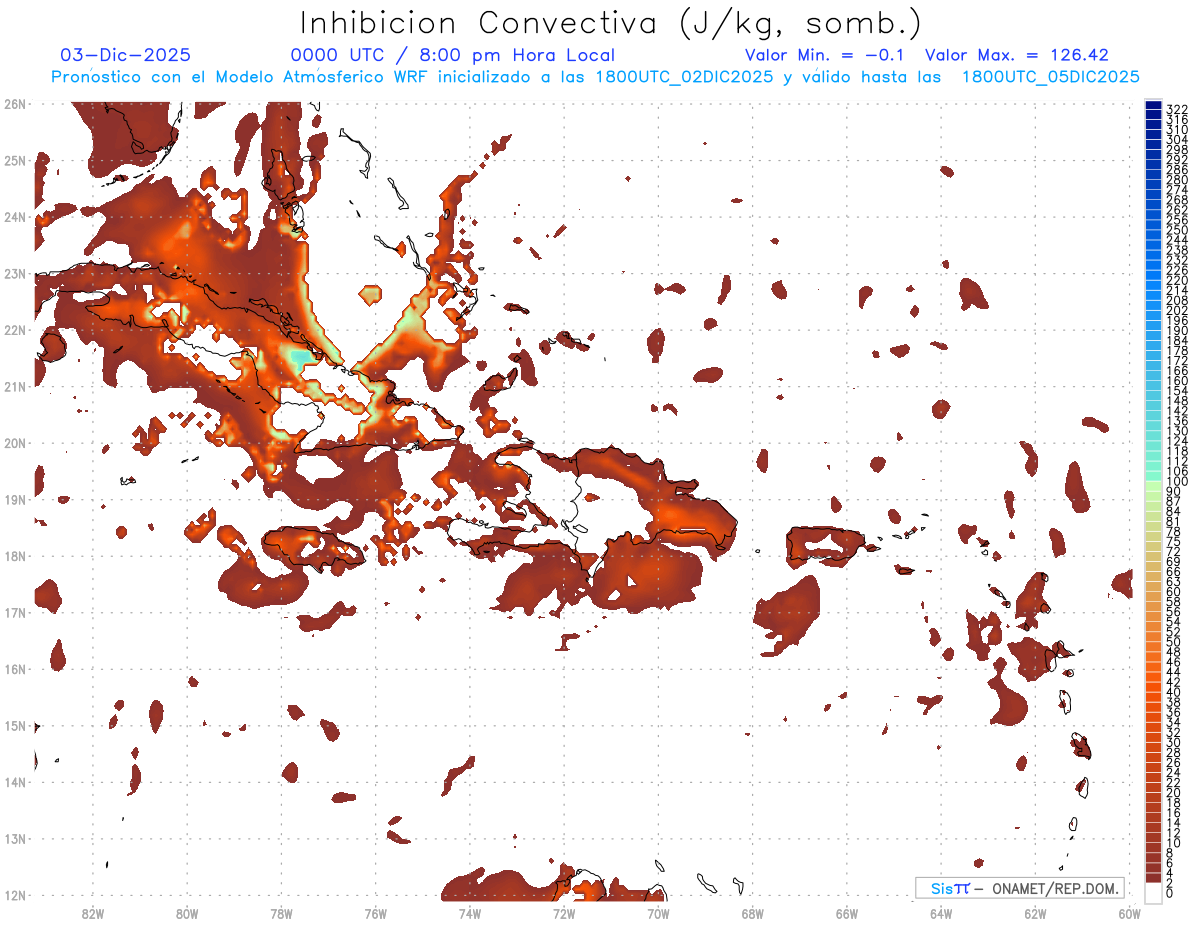Click the color bar label '100'

click(1177, 482)
